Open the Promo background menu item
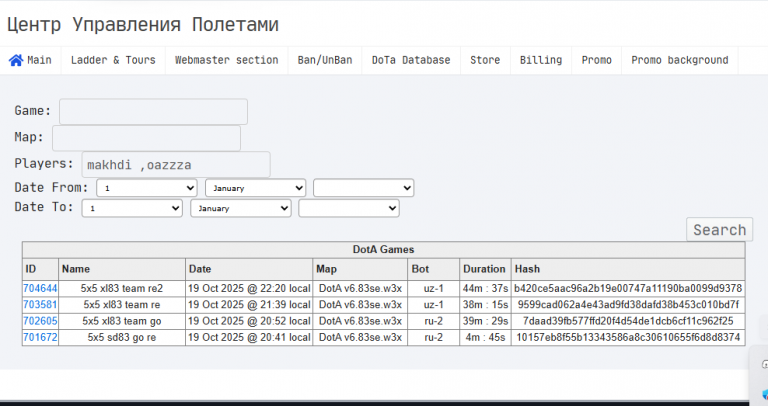 pyautogui.click(x=679, y=60)
